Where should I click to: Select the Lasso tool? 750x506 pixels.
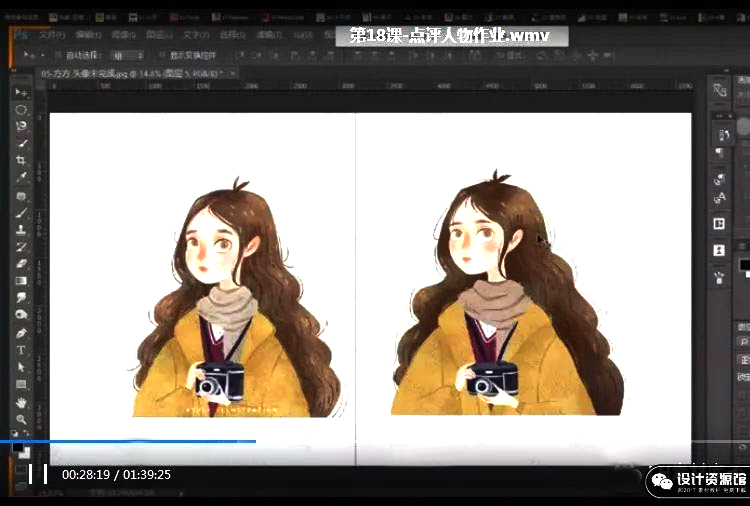click(21, 126)
